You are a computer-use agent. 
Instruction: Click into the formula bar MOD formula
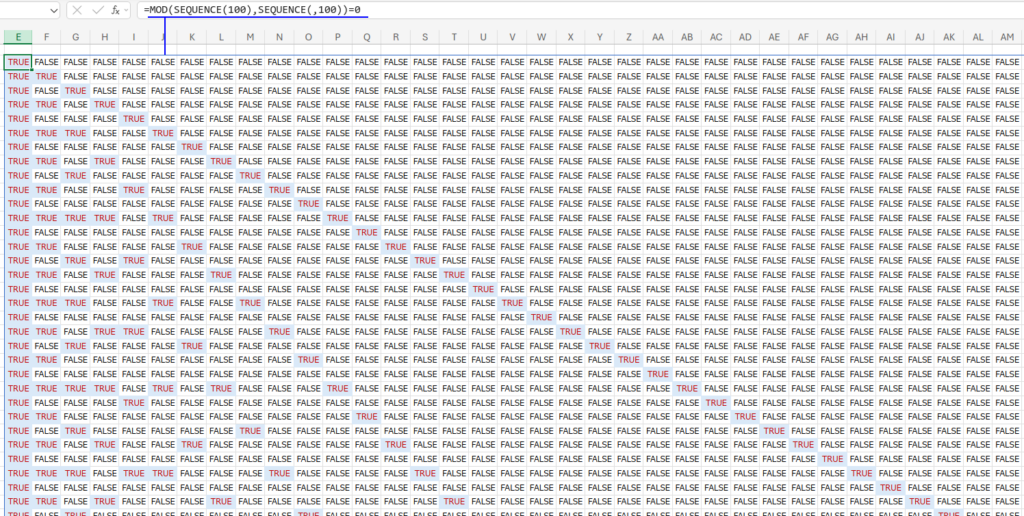click(x=252, y=10)
